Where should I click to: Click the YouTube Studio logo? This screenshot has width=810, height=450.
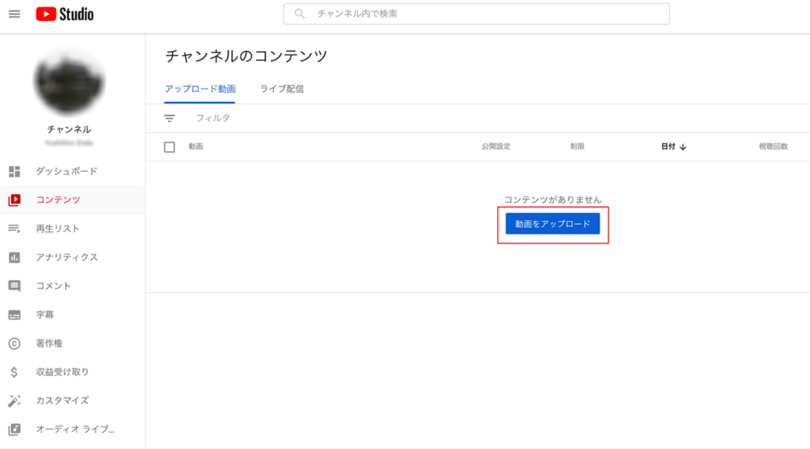[x=65, y=14]
